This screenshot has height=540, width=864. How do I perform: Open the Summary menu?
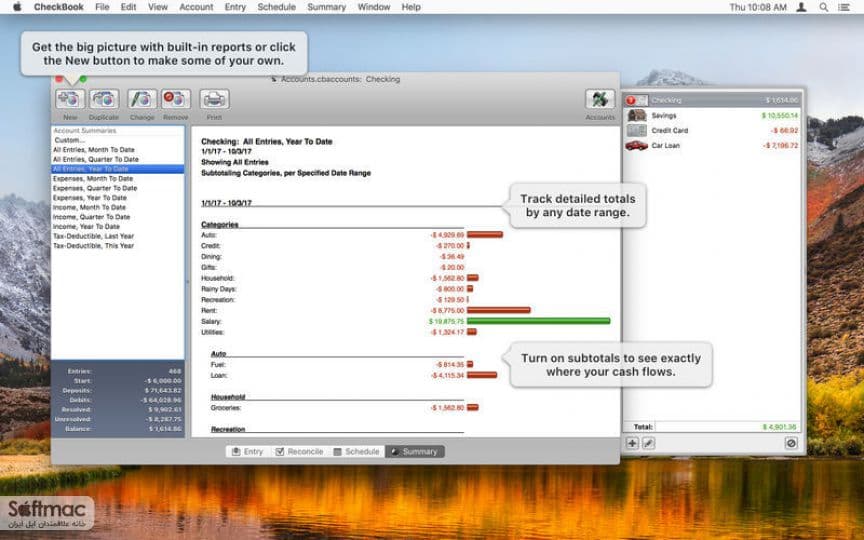pyautogui.click(x=326, y=7)
